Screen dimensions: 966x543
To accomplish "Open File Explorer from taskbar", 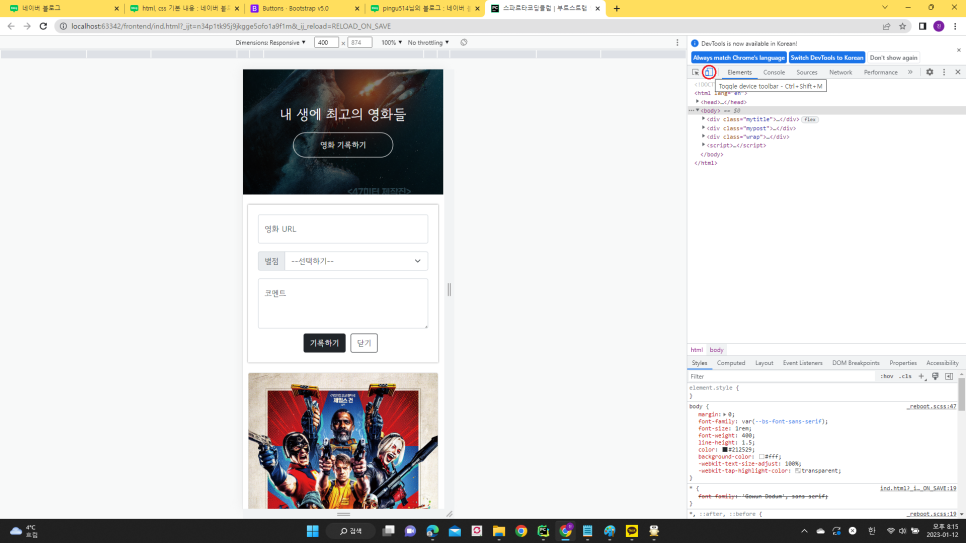I will (x=499, y=531).
